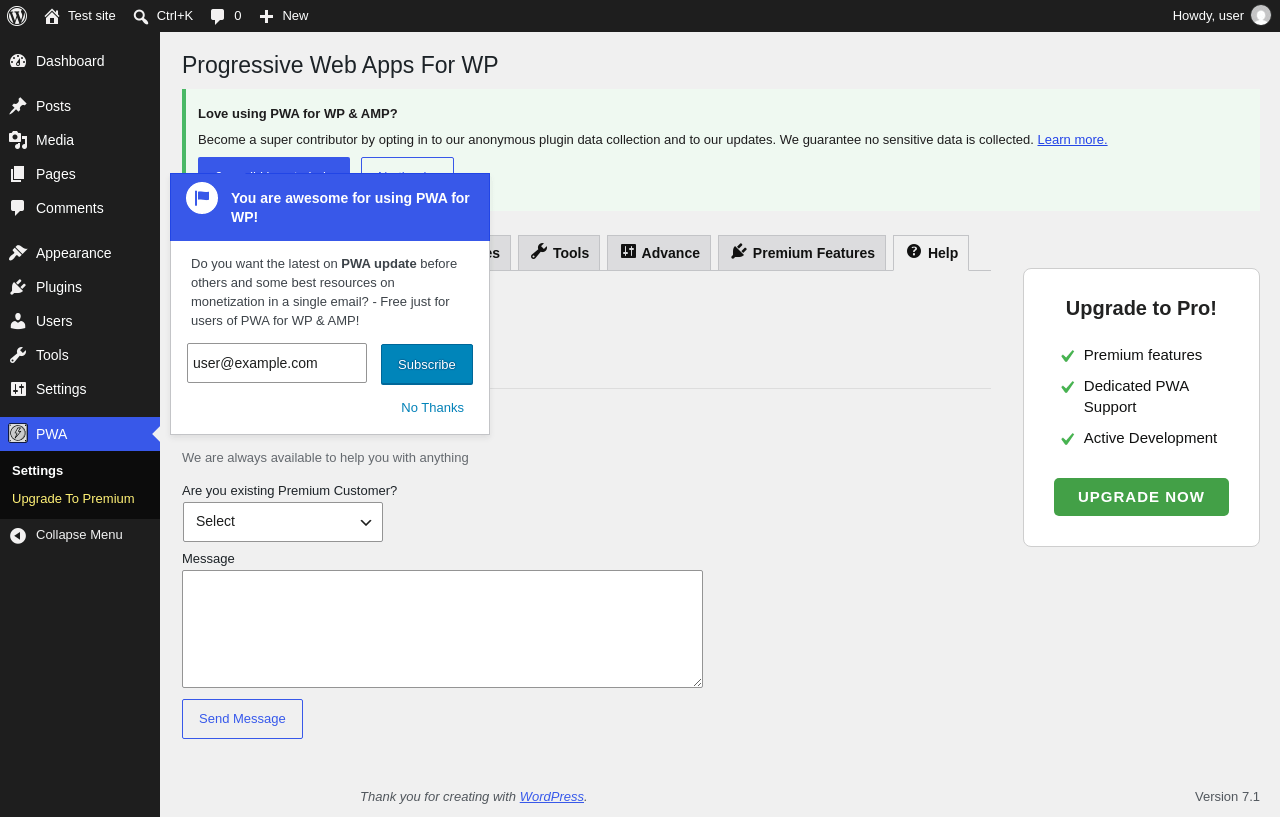Collapse the admin sidebar menu
The height and width of the screenshot is (817, 1280).
pyautogui.click(x=80, y=535)
